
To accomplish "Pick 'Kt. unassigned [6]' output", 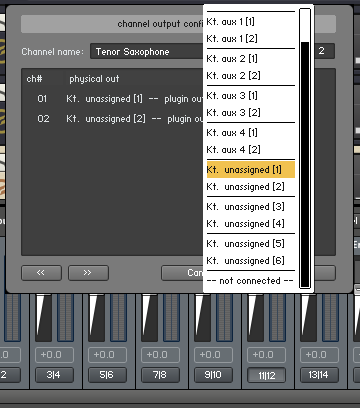I will (x=251, y=261).
